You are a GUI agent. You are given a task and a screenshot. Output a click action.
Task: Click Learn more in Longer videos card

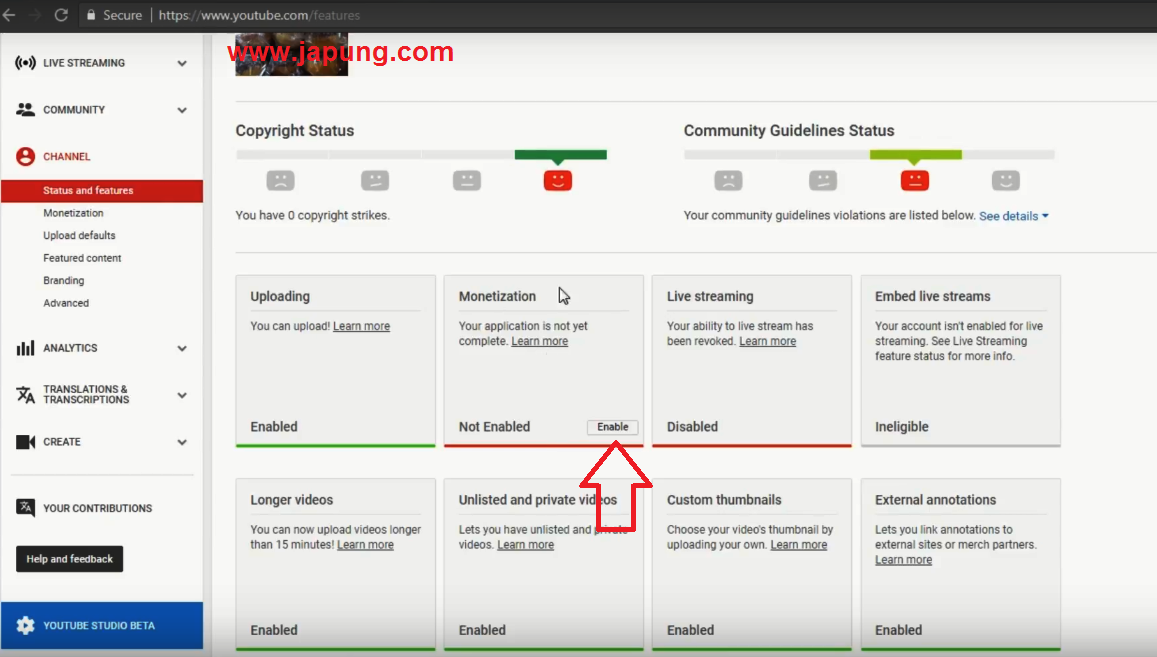[365, 545]
